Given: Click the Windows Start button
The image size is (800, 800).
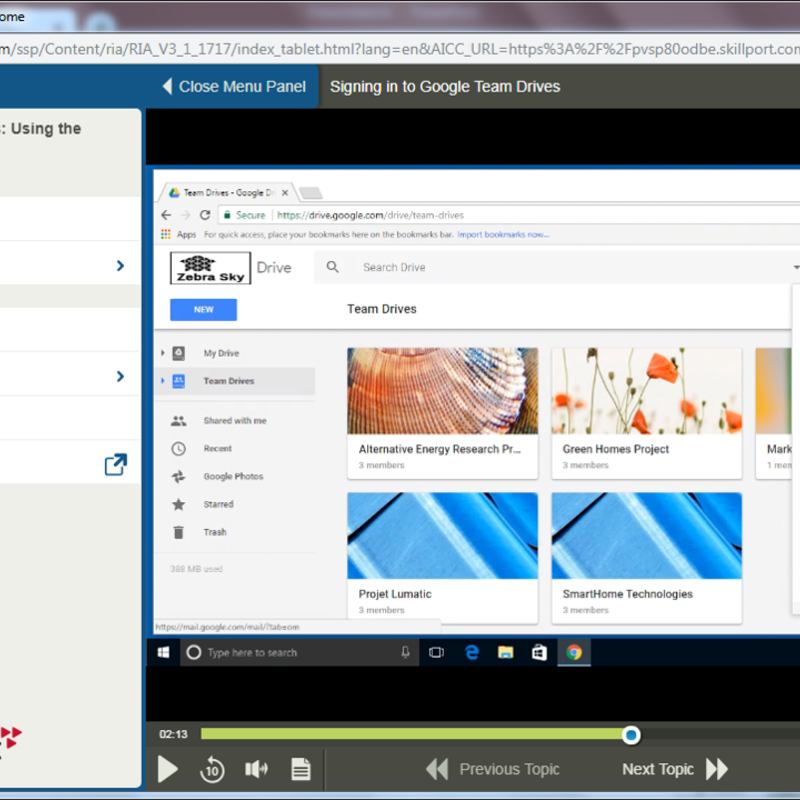Looking at the screenshot, I should (x=163, y=653).
